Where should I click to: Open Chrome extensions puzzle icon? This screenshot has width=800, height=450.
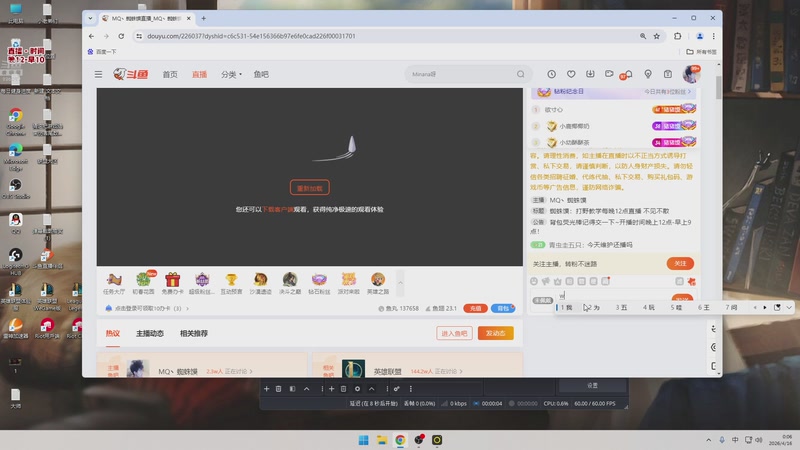pos(678,36)
